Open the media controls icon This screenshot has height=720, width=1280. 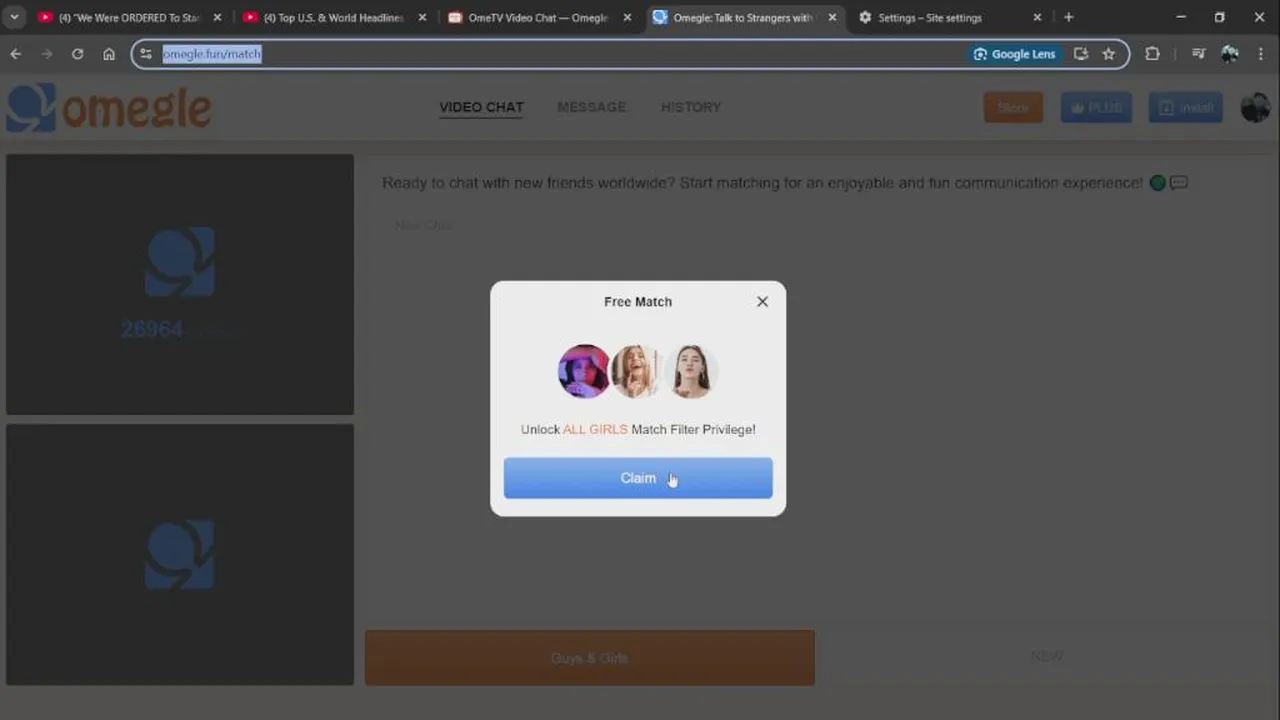[x=1198, y=54]
